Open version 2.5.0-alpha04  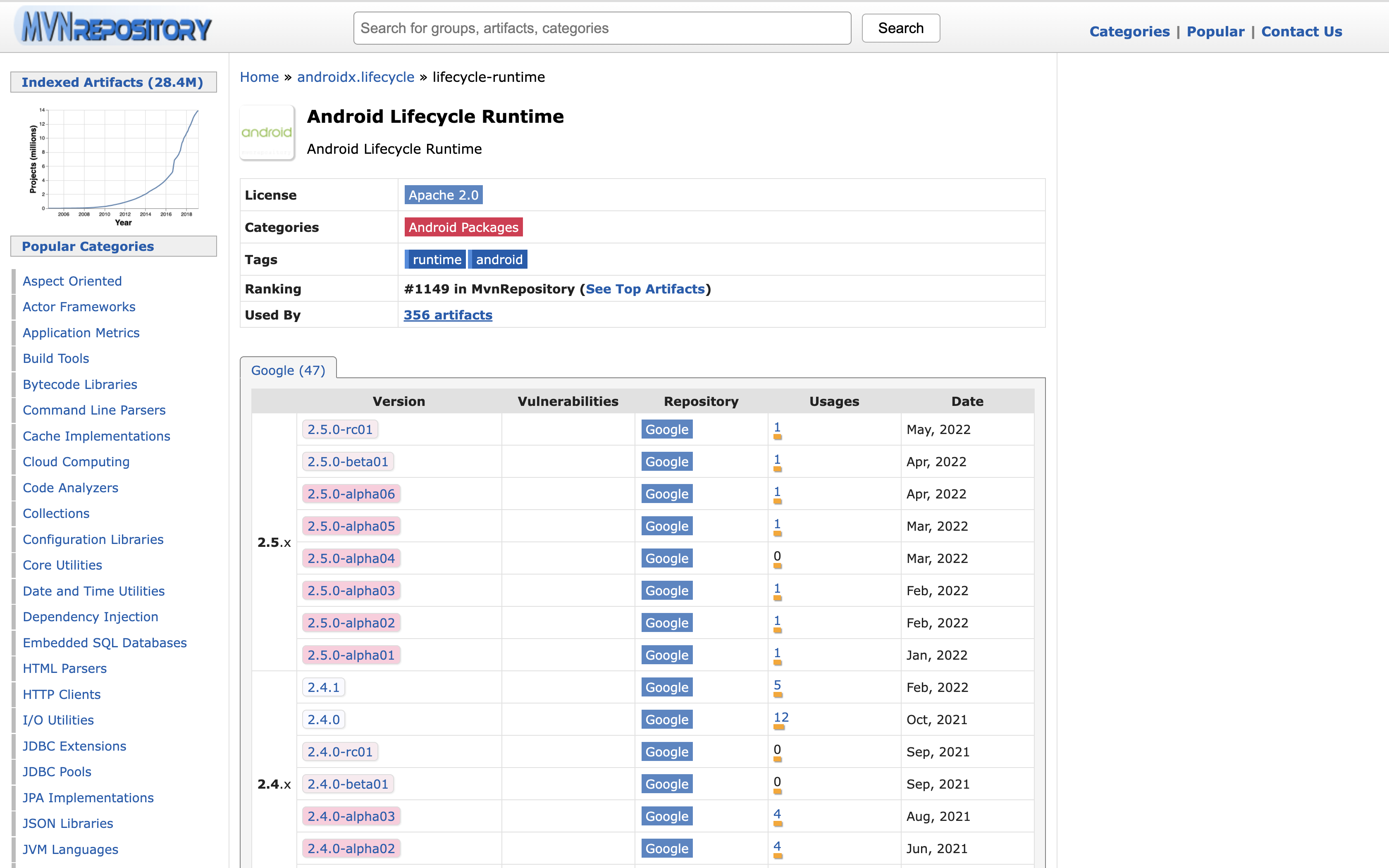351,558
